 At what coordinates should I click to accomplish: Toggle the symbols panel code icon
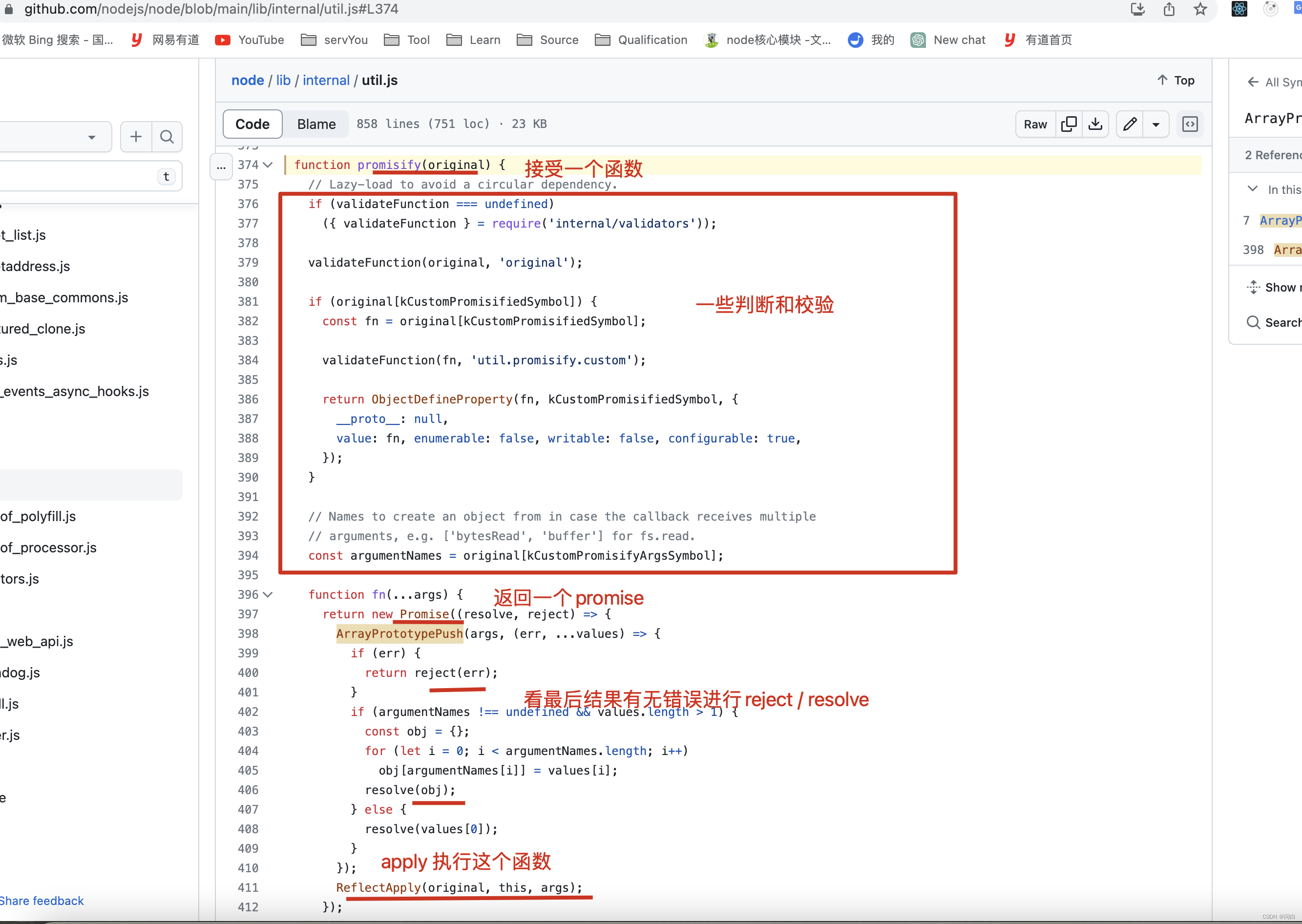1190,124
